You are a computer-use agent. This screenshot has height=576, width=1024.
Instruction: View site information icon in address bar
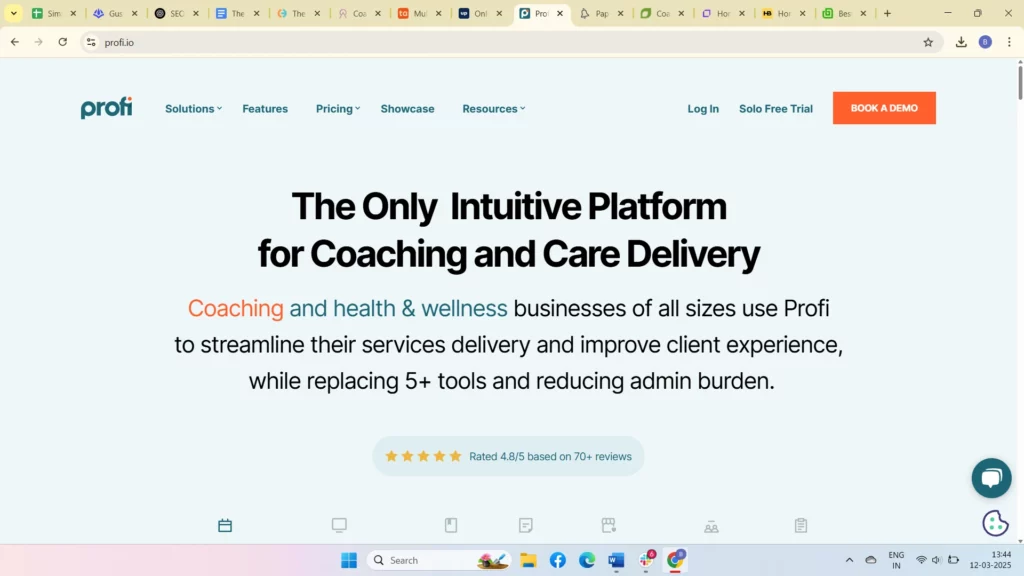point(91,42)
